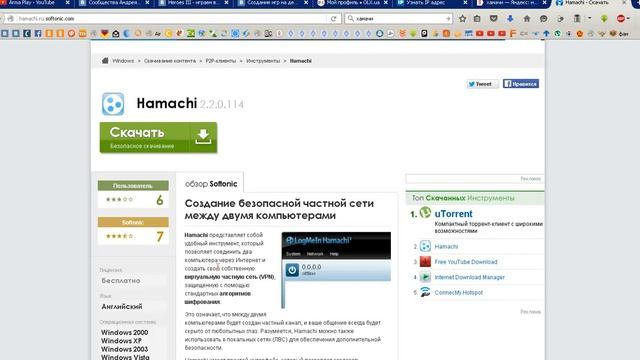Close the 'Anna Play - YouTube' tab
The width and height of the screenshot is (640, 360).
pyautogui.click(x=67, y=3)
